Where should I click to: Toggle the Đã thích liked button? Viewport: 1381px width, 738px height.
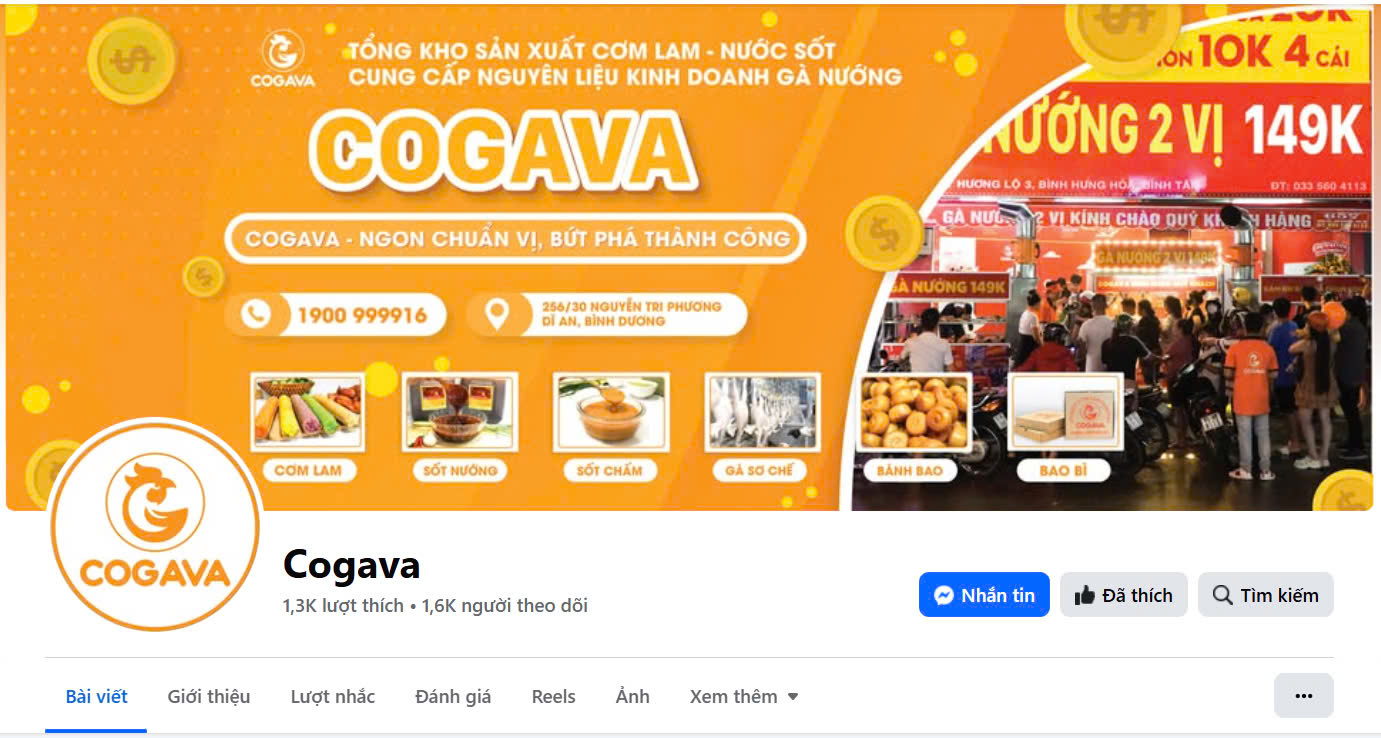tap(1123, 595)
